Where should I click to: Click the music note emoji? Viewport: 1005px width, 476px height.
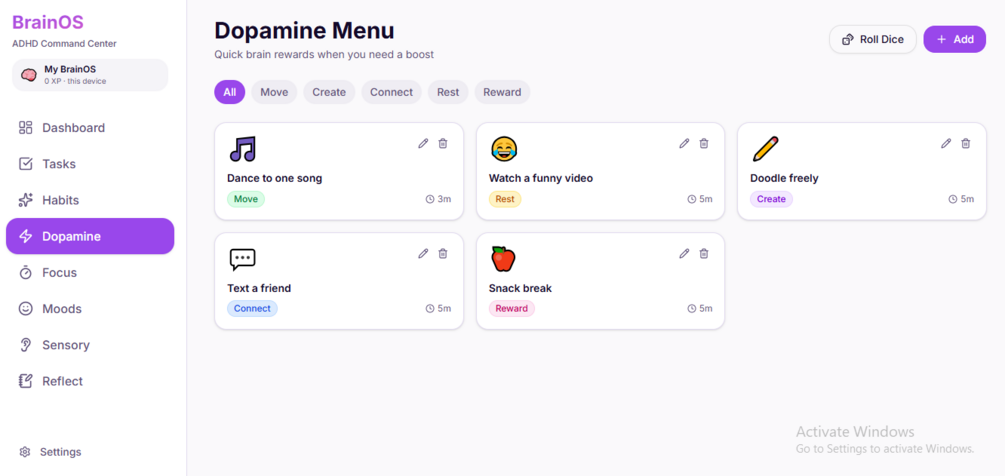click(242, 149)
